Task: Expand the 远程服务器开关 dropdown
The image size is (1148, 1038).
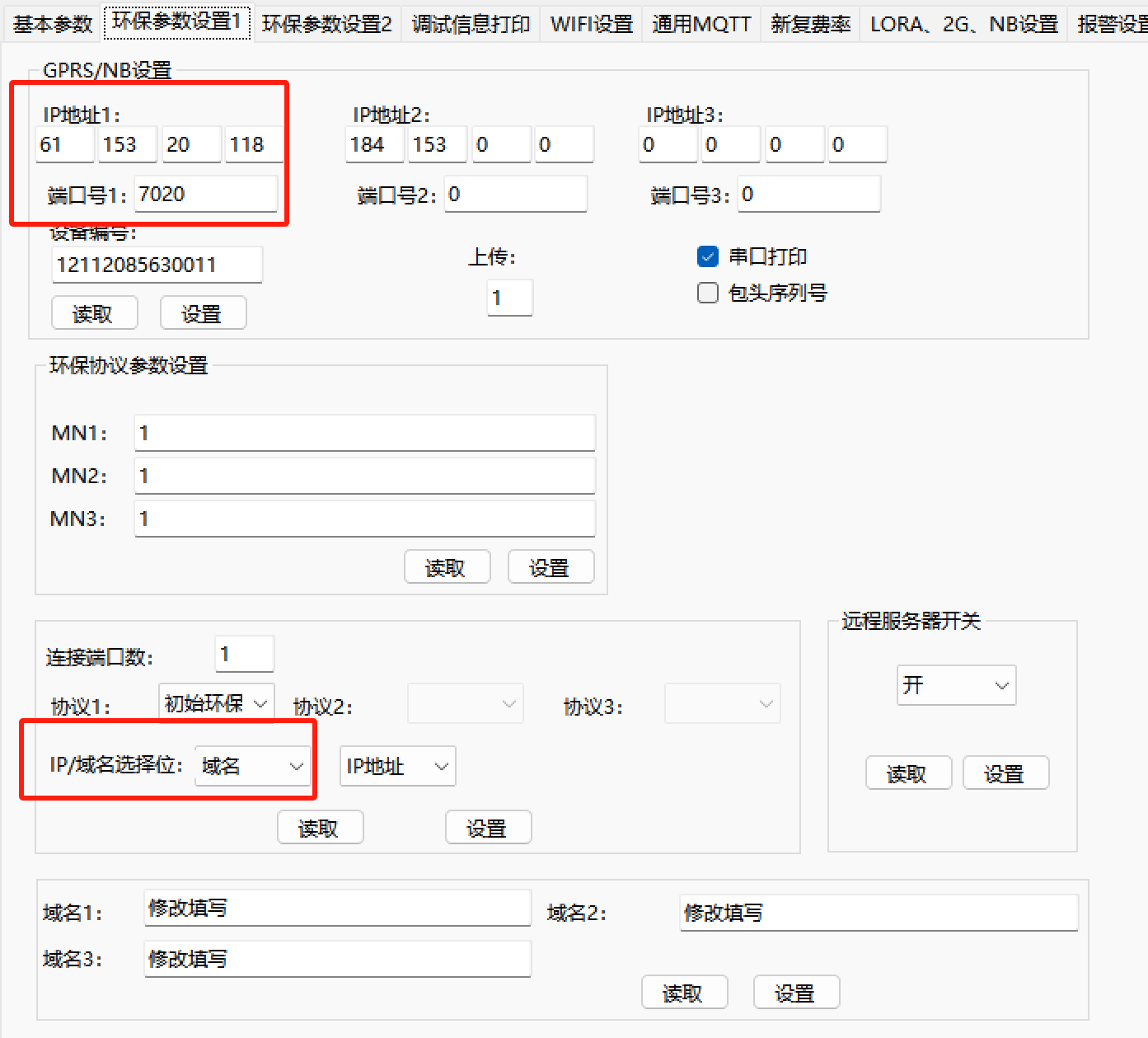Action: pos(956,685)
